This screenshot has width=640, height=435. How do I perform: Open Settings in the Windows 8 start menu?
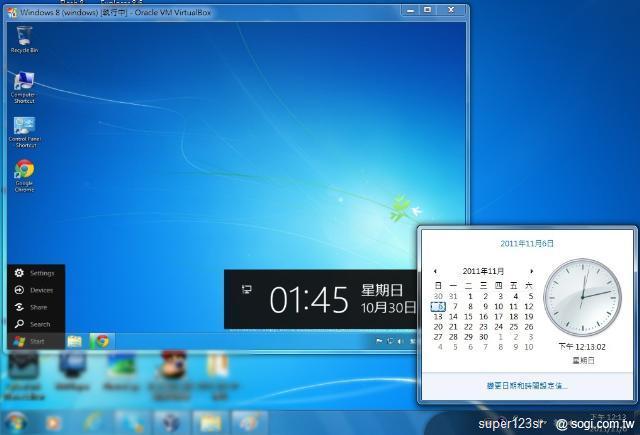pos(36,273)
